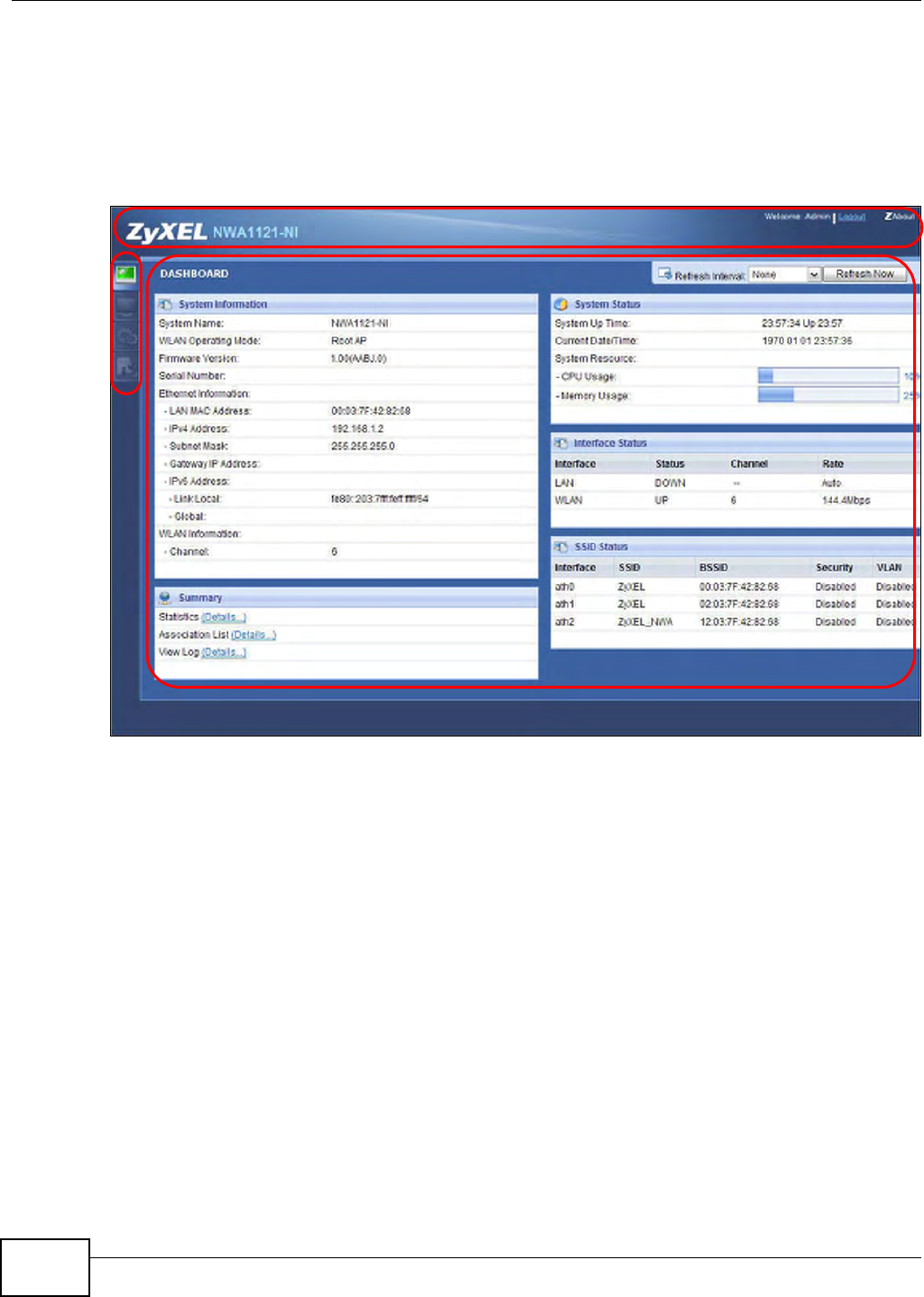This screenshot has width=924, height=1297.
Task: Click the System Information panel icon
Action: pyautogui.click(x=166, y=305)
